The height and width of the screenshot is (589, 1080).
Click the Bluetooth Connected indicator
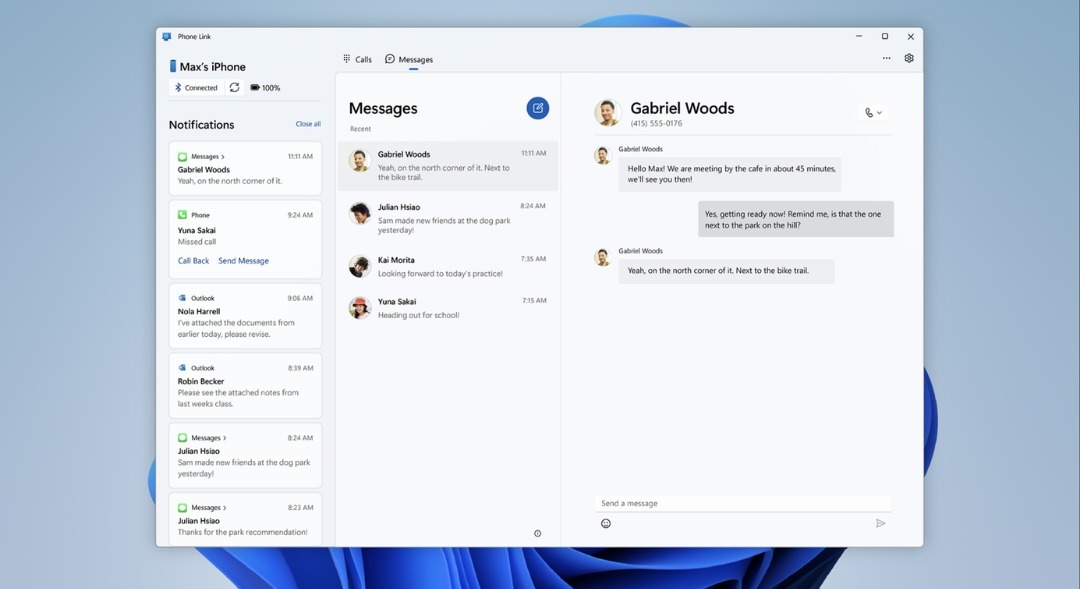pyautogui.click(x=194, y=87)
